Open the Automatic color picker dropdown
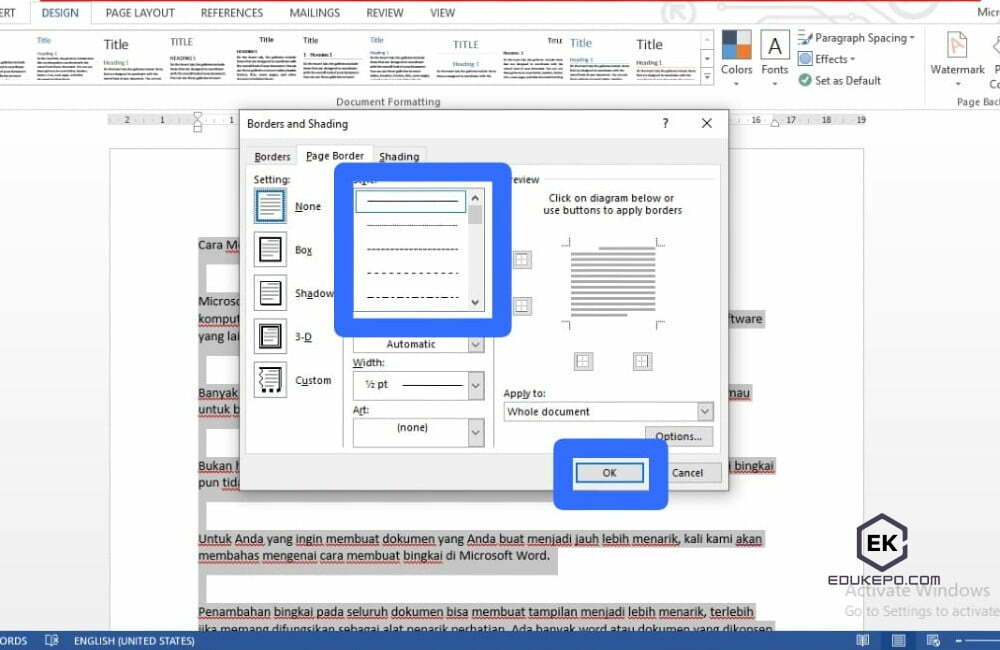This screenshot has height=650, width=1000. (x=476, y=344)
